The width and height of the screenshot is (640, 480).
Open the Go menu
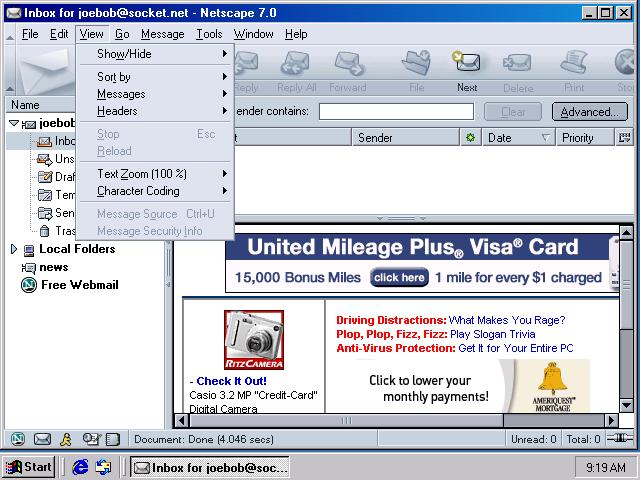click(x=122, y=34)
